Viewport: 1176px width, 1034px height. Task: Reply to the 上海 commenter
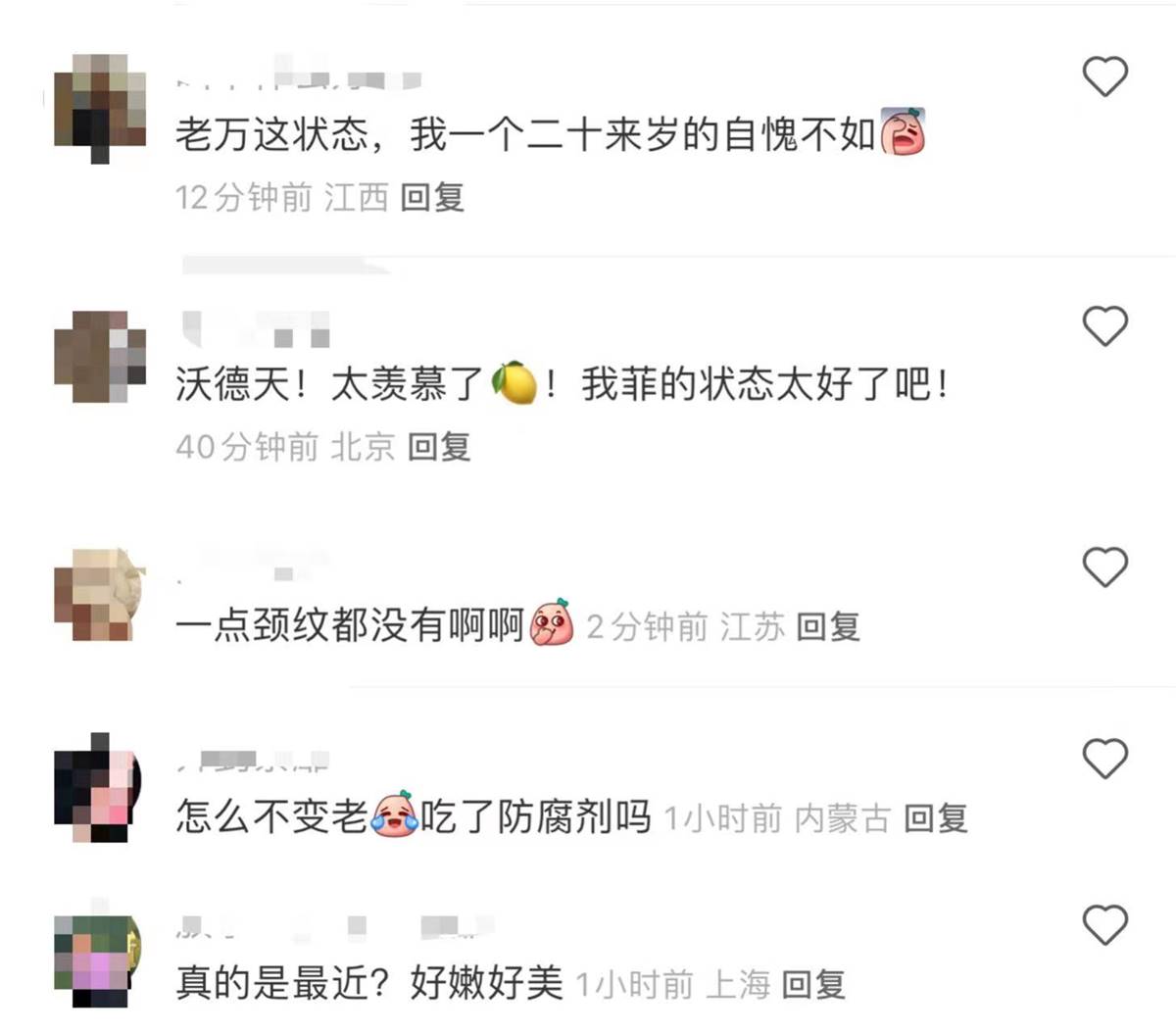pos(813,984)
